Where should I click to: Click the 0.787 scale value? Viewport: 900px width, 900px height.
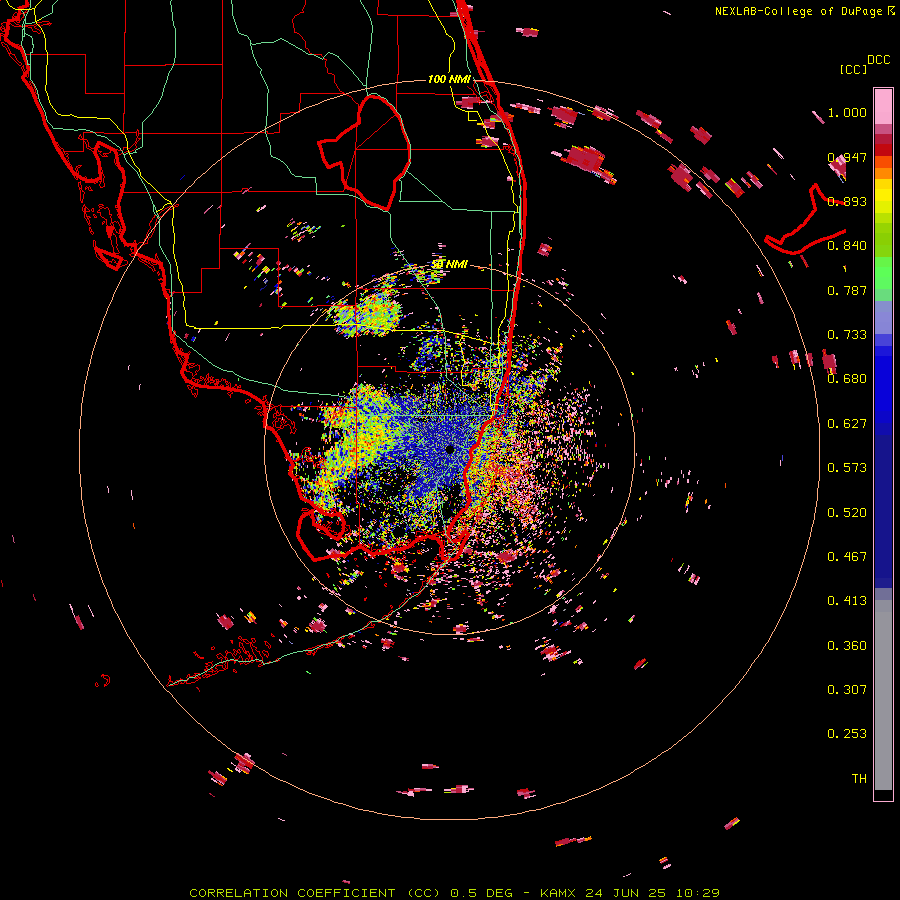(847, 290)
